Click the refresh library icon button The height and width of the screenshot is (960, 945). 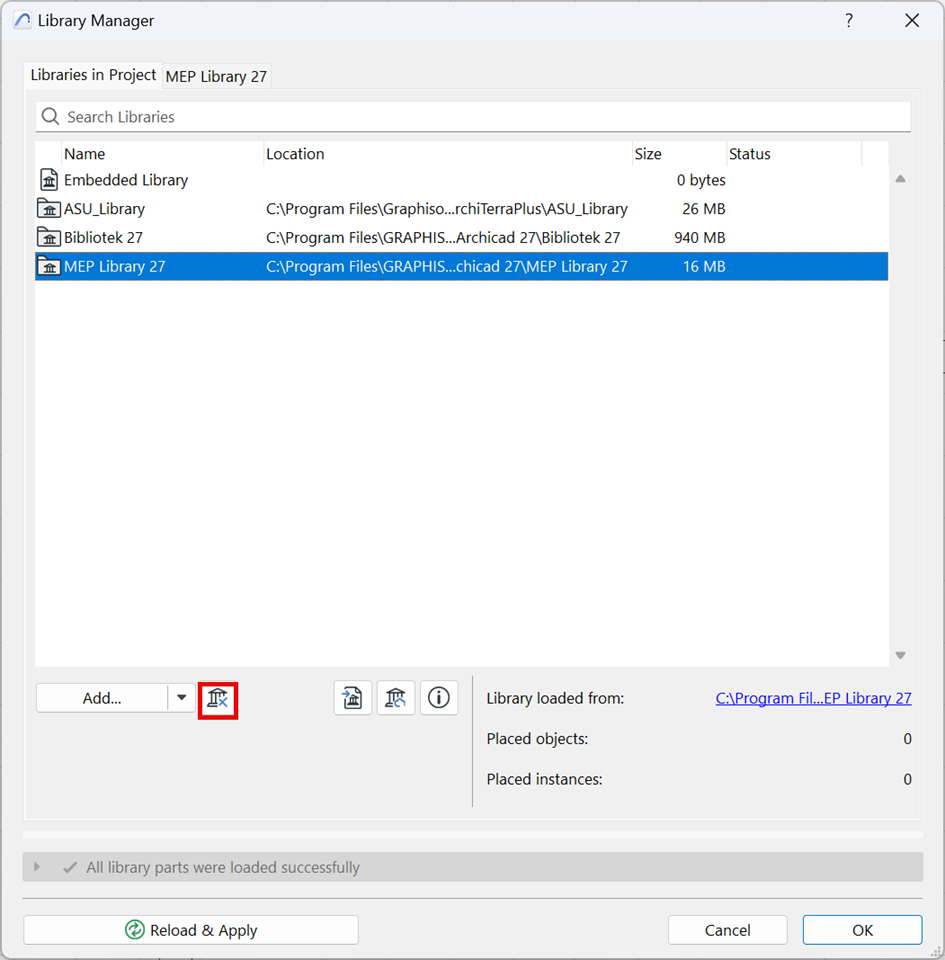[395, 698]
